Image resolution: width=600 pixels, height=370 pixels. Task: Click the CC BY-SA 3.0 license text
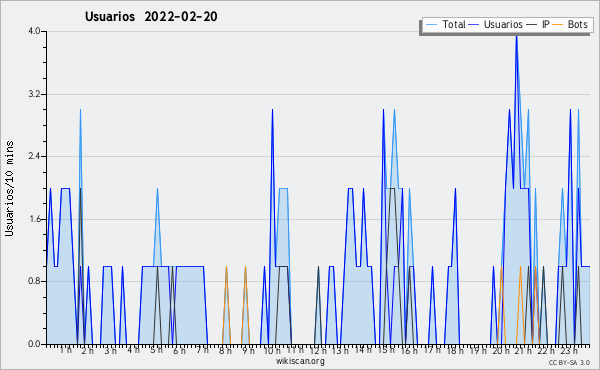point(569,362)
